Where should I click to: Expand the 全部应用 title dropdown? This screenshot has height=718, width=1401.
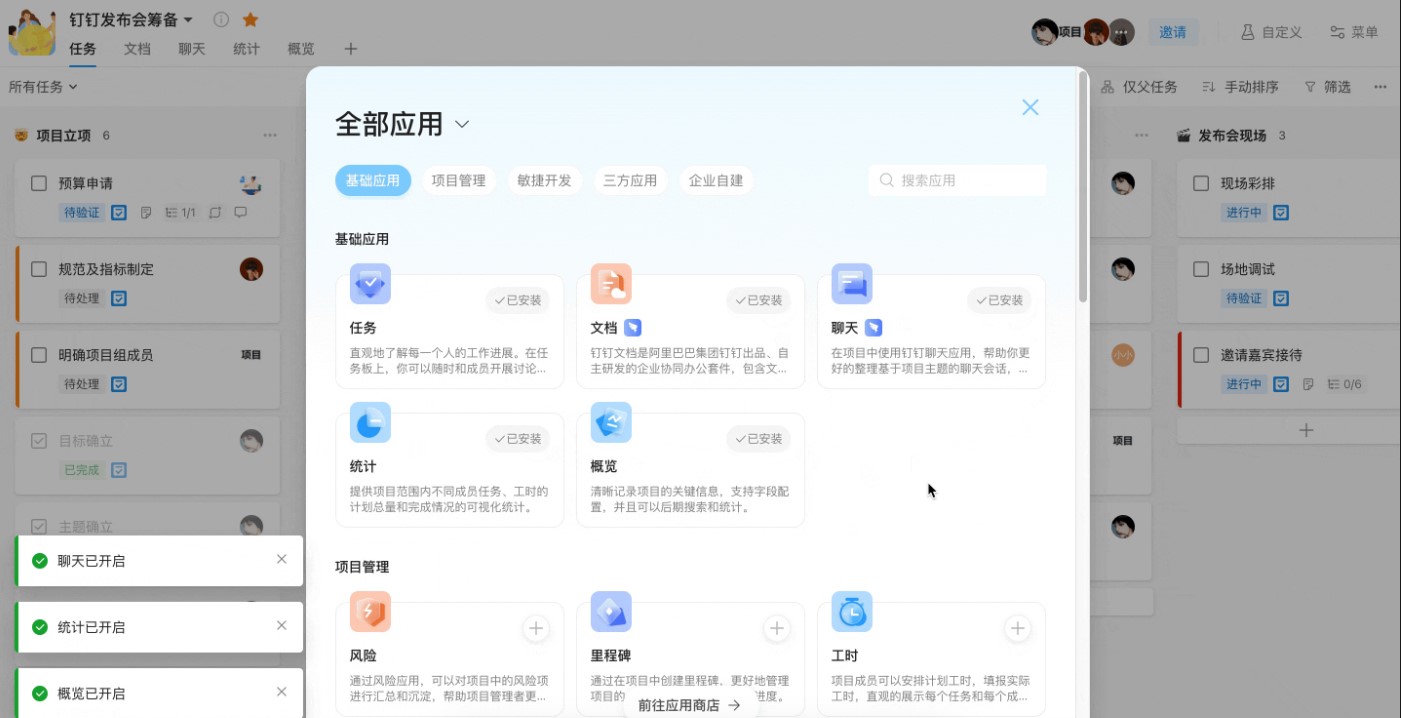point(462,124)
